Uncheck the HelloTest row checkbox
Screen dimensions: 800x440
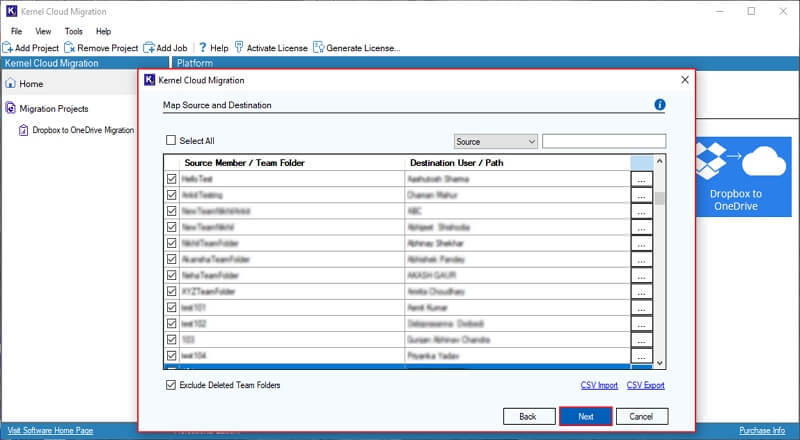point(171,179)
